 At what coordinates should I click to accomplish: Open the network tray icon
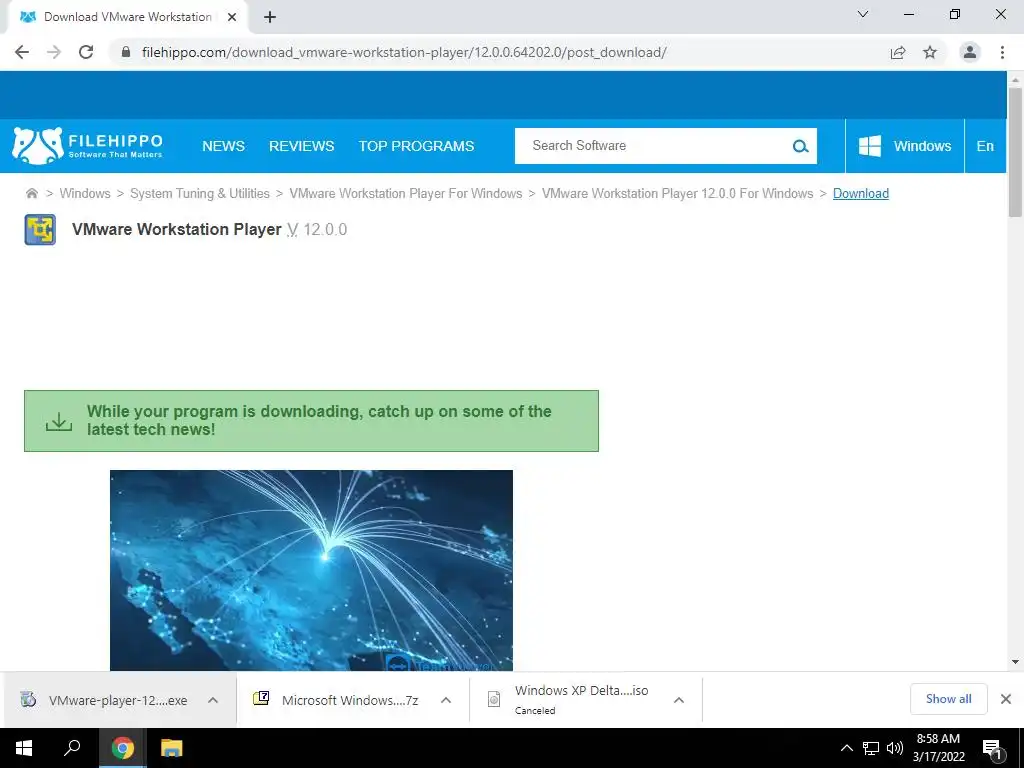(871, 748)
